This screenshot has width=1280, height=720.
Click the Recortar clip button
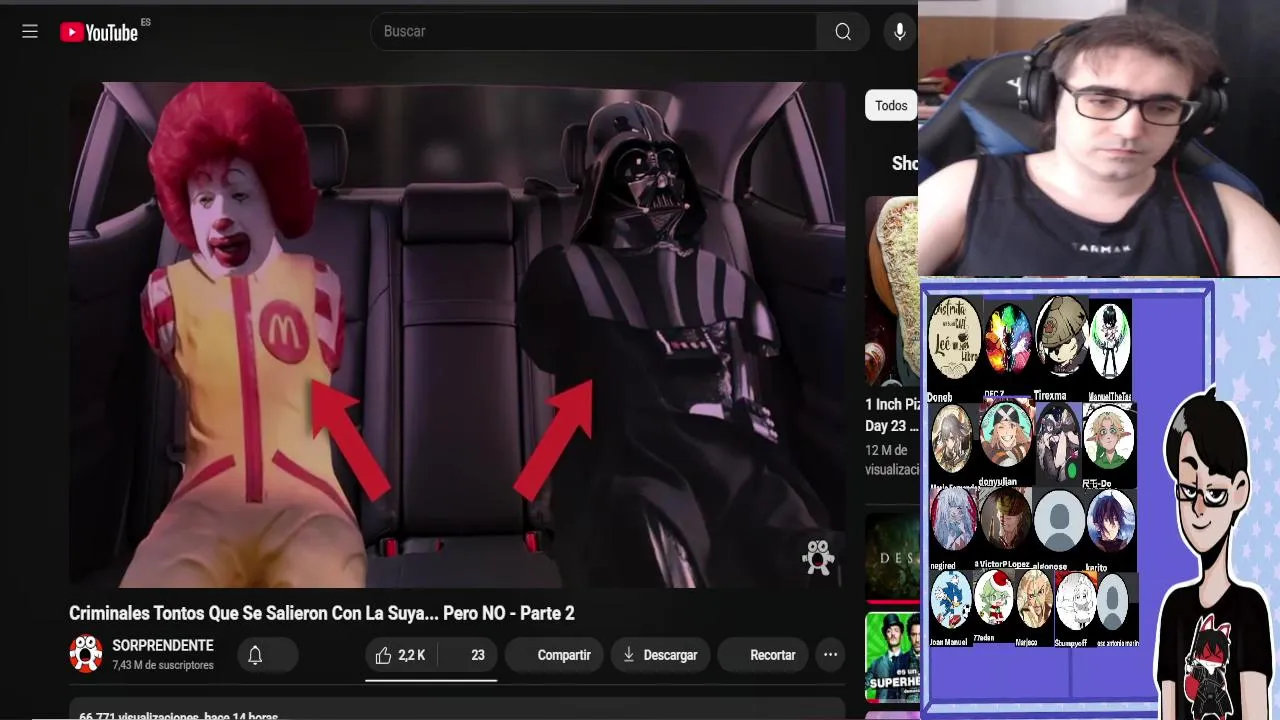click(763, 655)
